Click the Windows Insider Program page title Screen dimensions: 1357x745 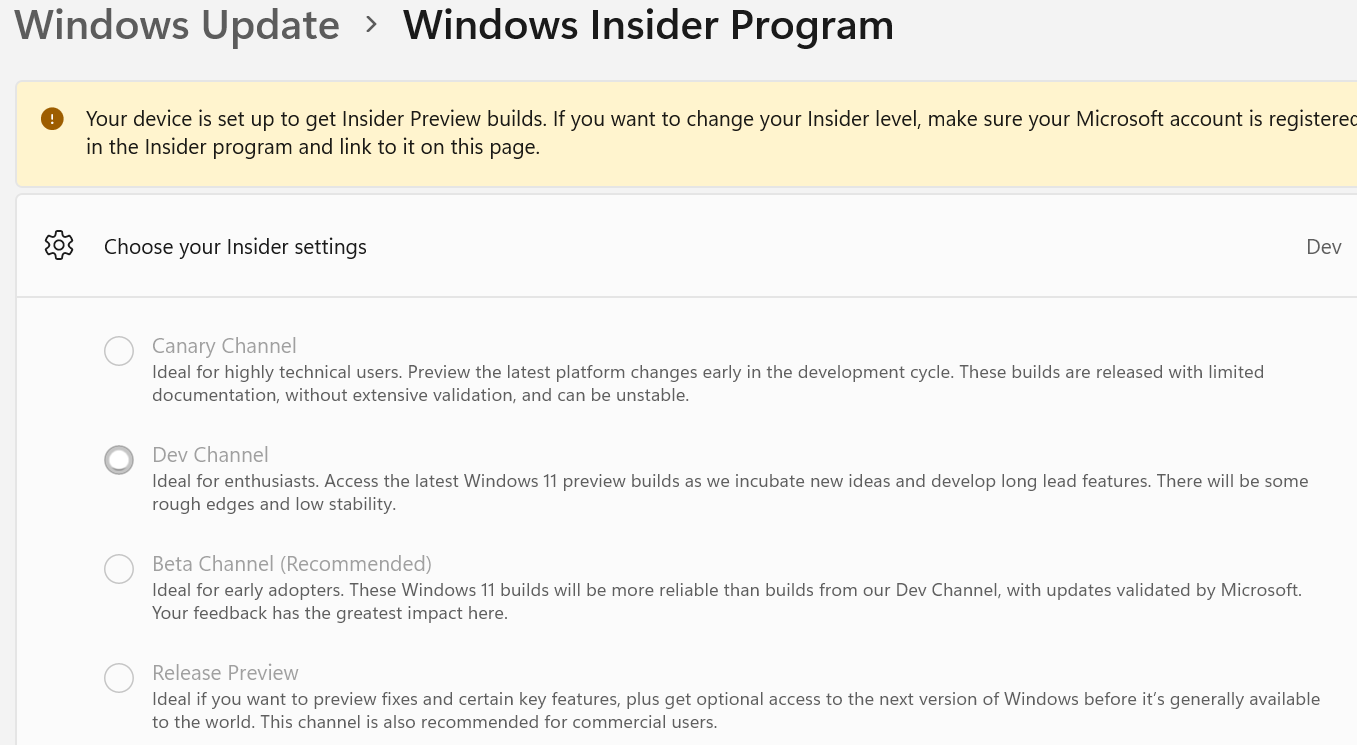pyautogui.click(x=648, y=25)
